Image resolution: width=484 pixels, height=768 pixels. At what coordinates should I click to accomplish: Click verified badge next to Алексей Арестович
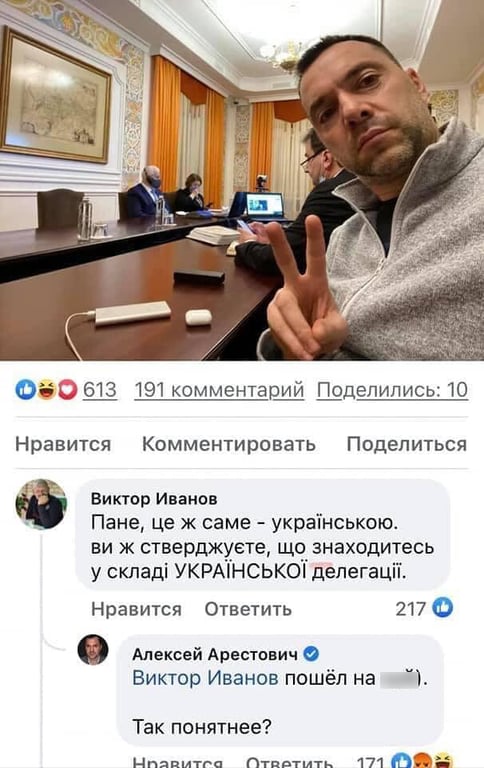[x=312, y=653]
